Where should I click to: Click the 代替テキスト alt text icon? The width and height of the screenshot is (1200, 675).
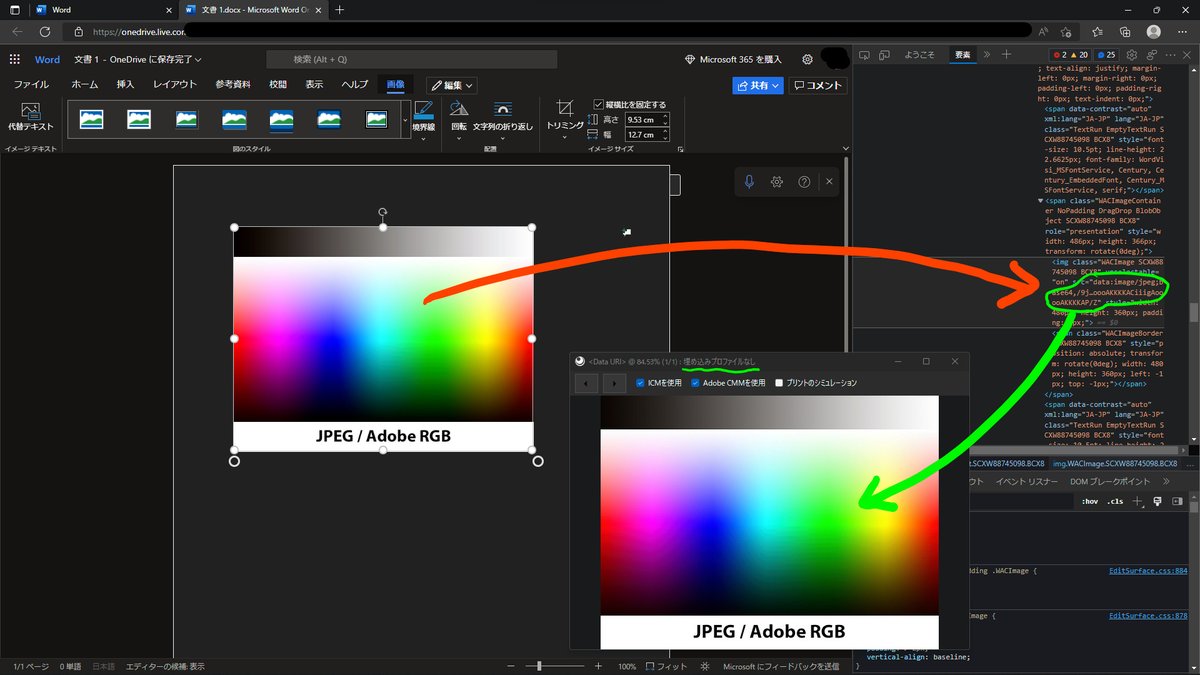(x=30, y=111)
